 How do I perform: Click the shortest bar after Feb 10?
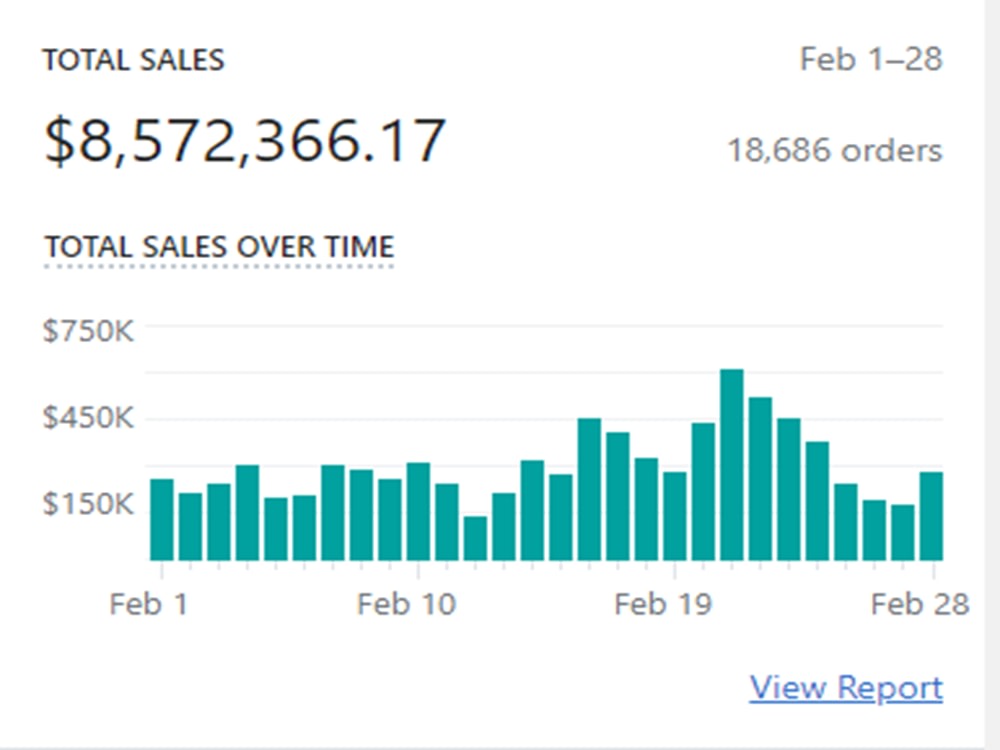click(475, 539)
